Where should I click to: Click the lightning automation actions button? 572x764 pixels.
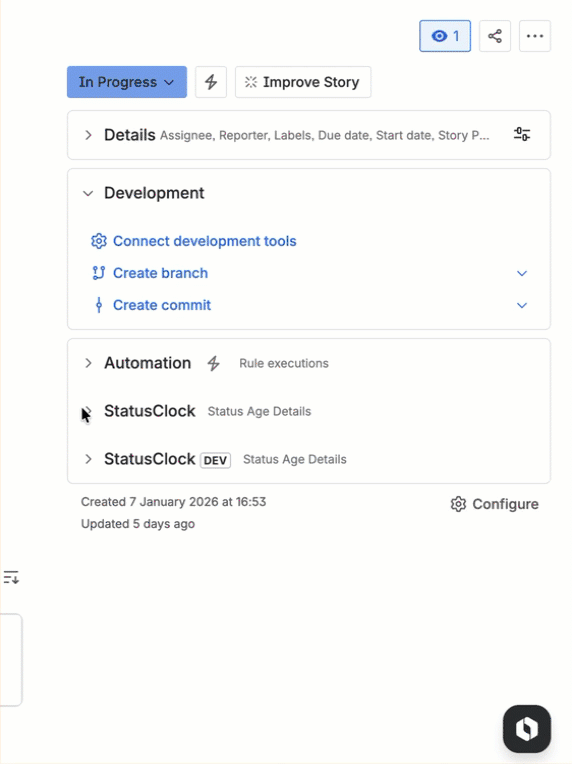(211, 82)
